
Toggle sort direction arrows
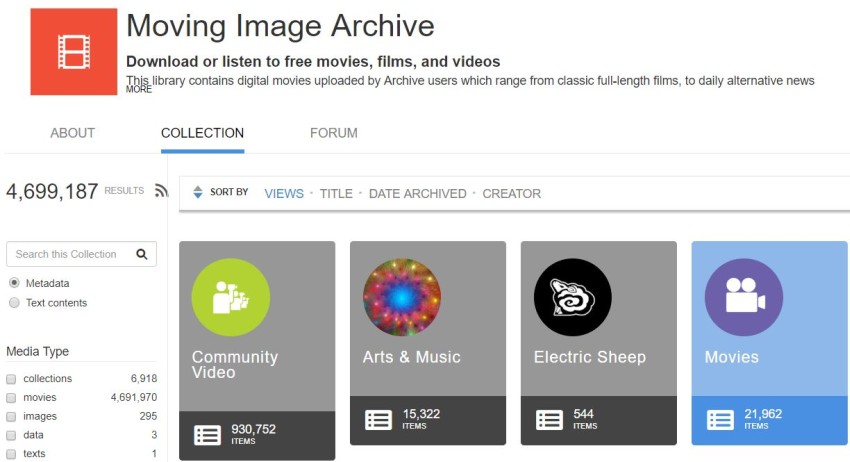point(198,192)
